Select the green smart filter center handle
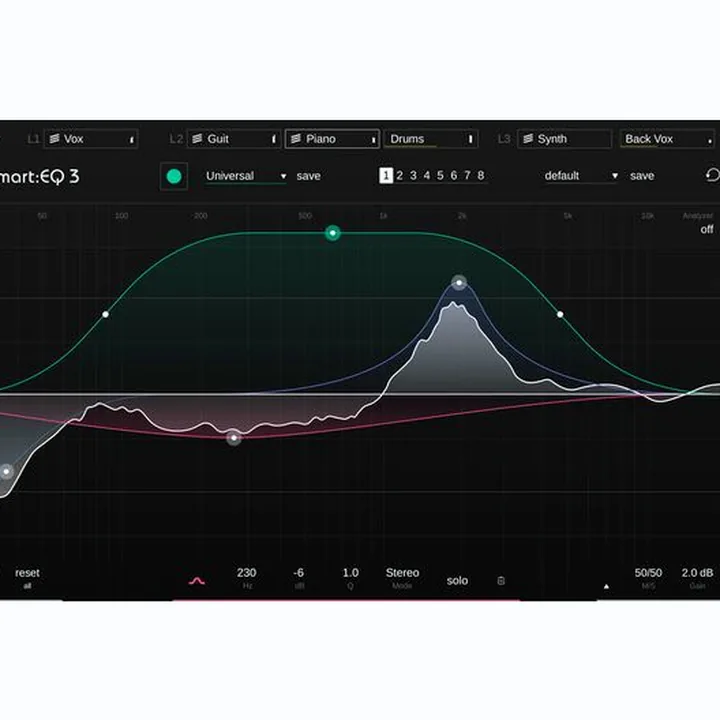Viewport: 720px width, 720px height. [332, 233]
